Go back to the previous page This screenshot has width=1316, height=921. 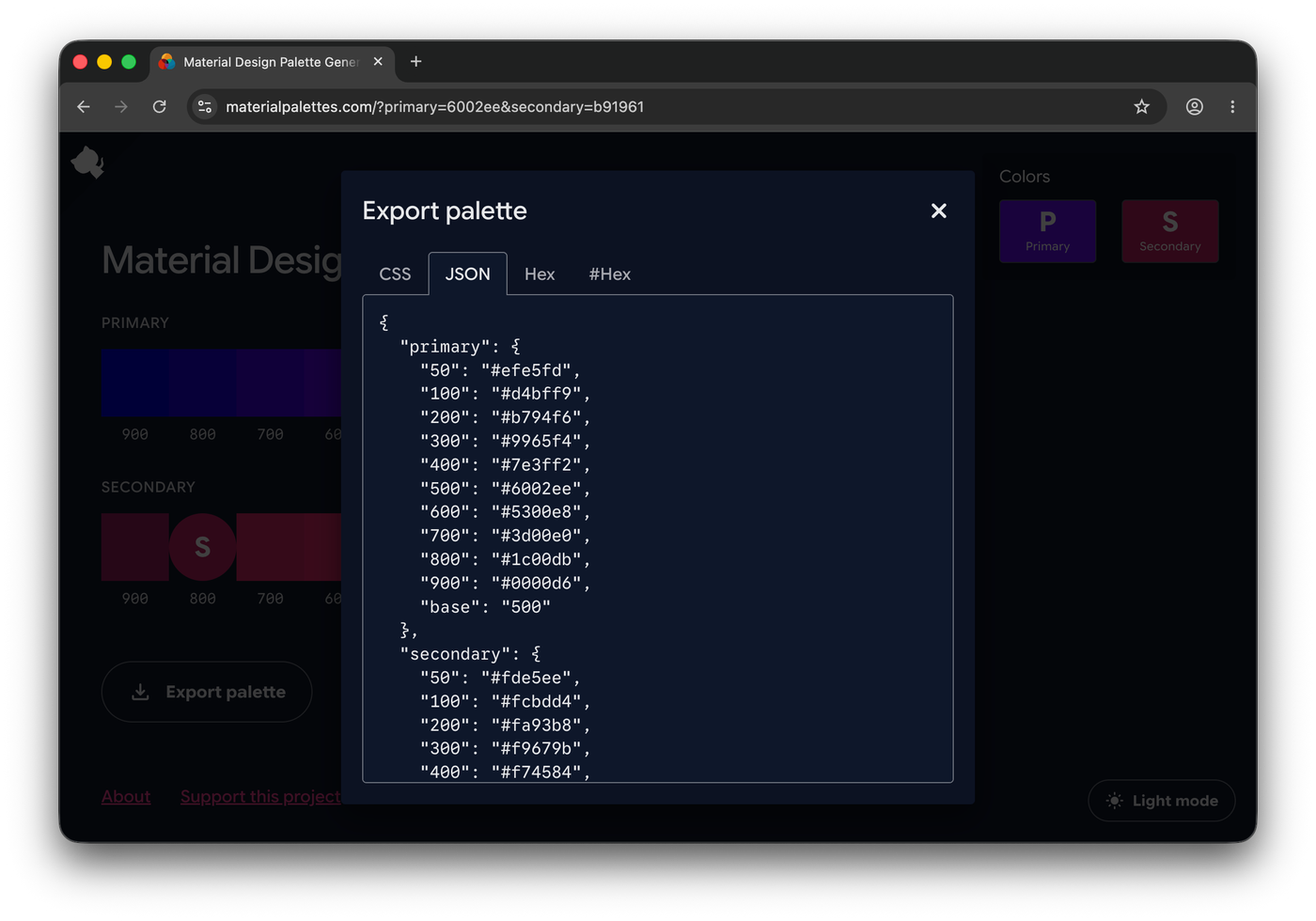pos(84,107)
